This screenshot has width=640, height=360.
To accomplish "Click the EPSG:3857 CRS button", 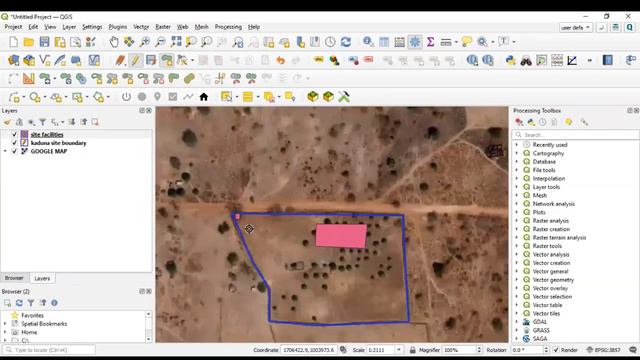I will point(604,350).
